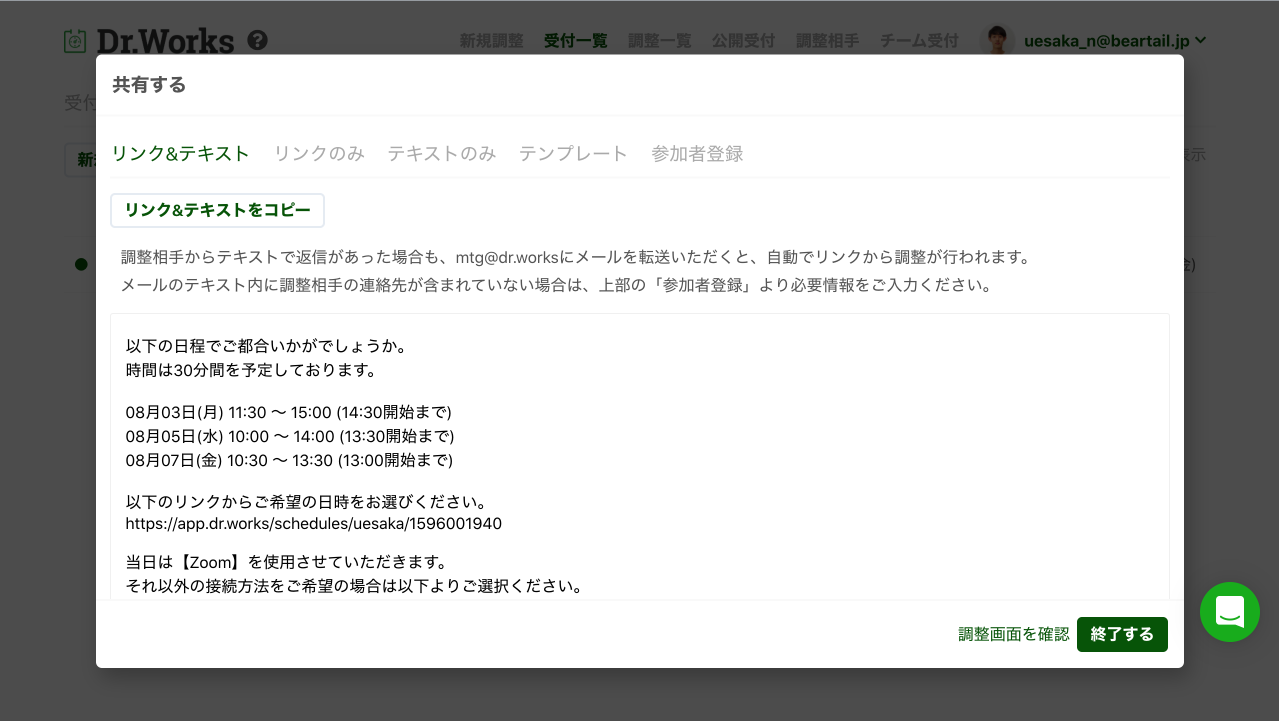Switch to the リンク&テキスト tab
Image resolution: width=1279 pixels, height=721 pixels.
[180, 153]
